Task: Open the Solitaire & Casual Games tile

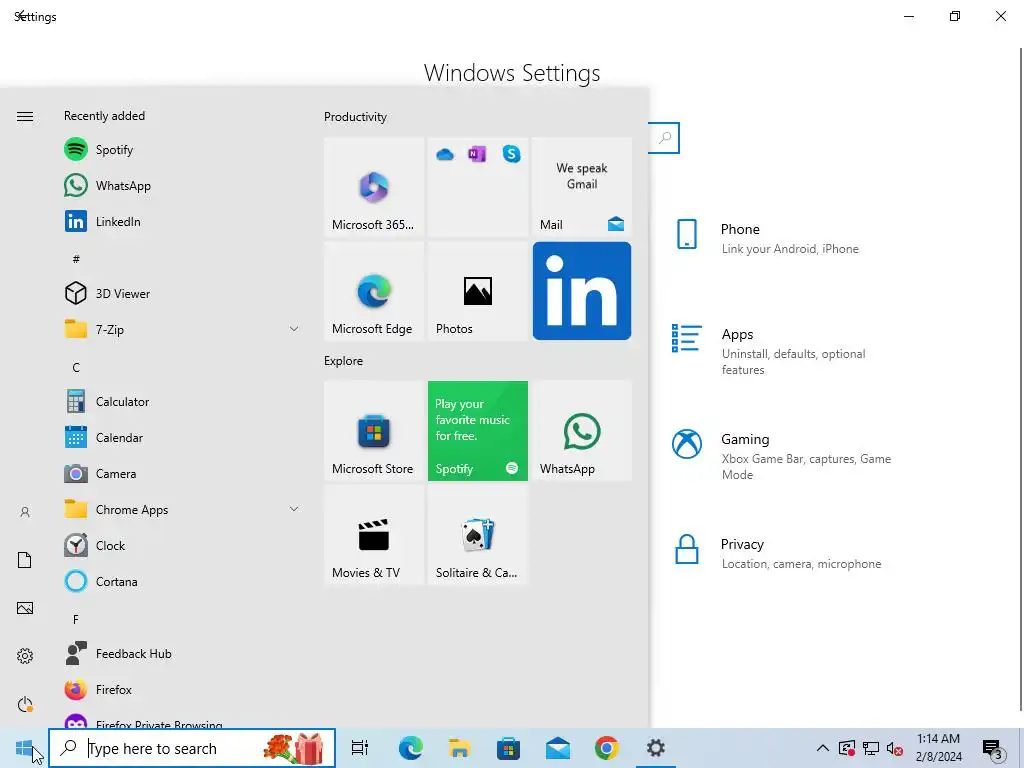Action: [477, 535]
